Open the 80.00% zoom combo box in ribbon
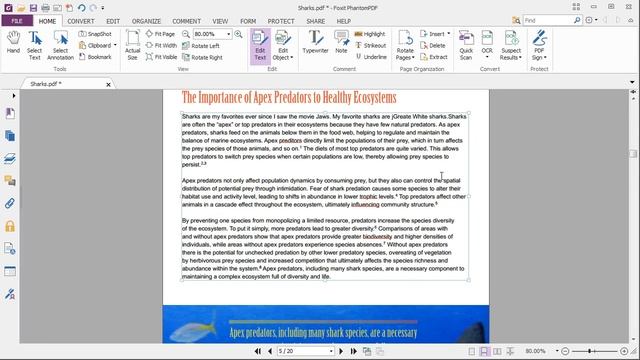640x360 pixels. (212, 34)
